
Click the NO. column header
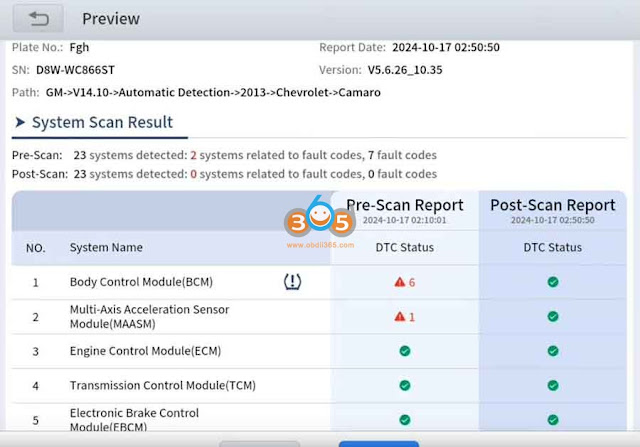click(36, 248)
